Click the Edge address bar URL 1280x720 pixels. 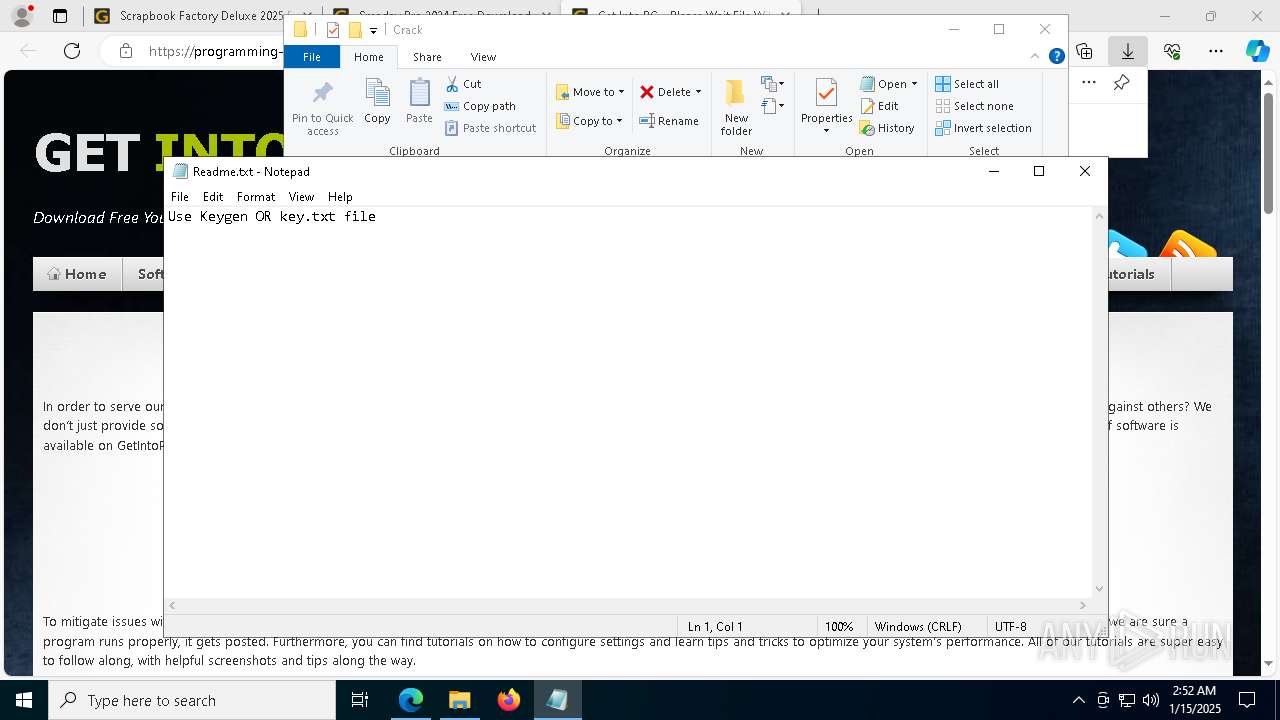pyautogui.click(x=214, y=51)
